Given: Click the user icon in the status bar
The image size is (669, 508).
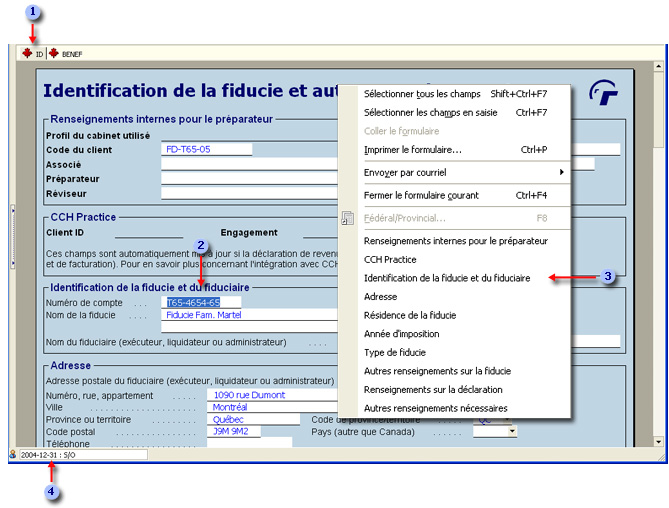Looking at the screenshot, I should click(13, 454).
